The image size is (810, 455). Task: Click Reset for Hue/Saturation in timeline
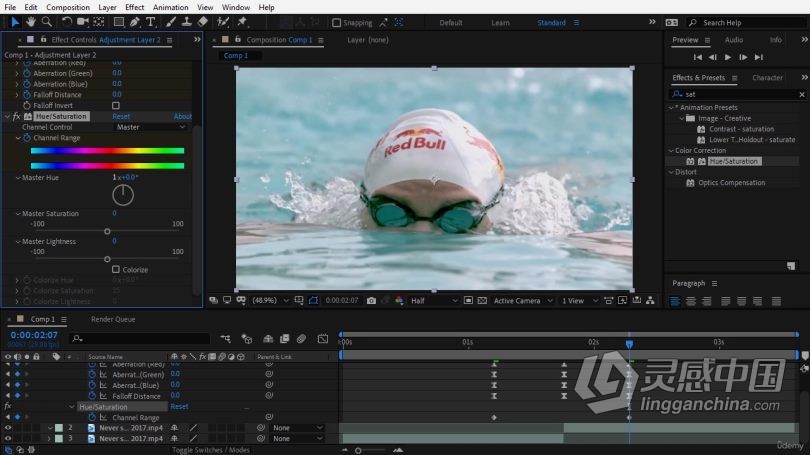pyautogui.click(x=179, y=406)
